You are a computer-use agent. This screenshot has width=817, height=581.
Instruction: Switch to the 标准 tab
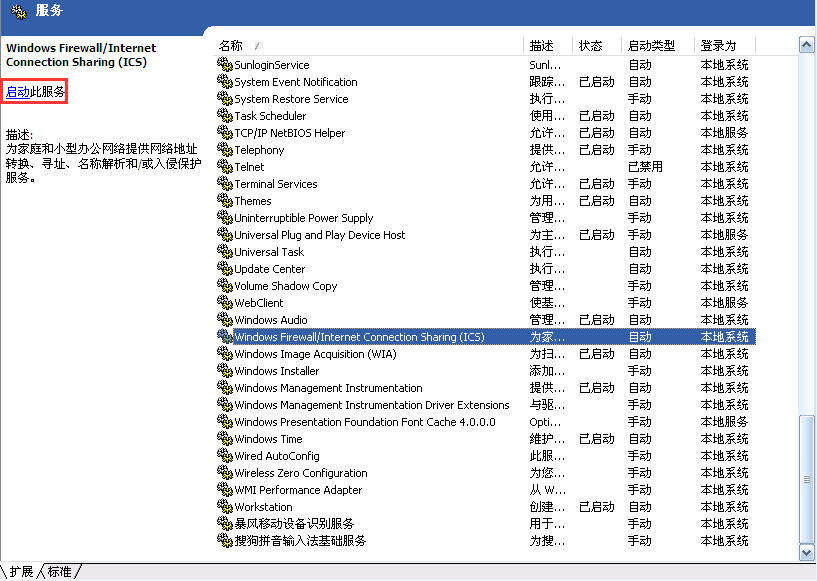[59, 572]
